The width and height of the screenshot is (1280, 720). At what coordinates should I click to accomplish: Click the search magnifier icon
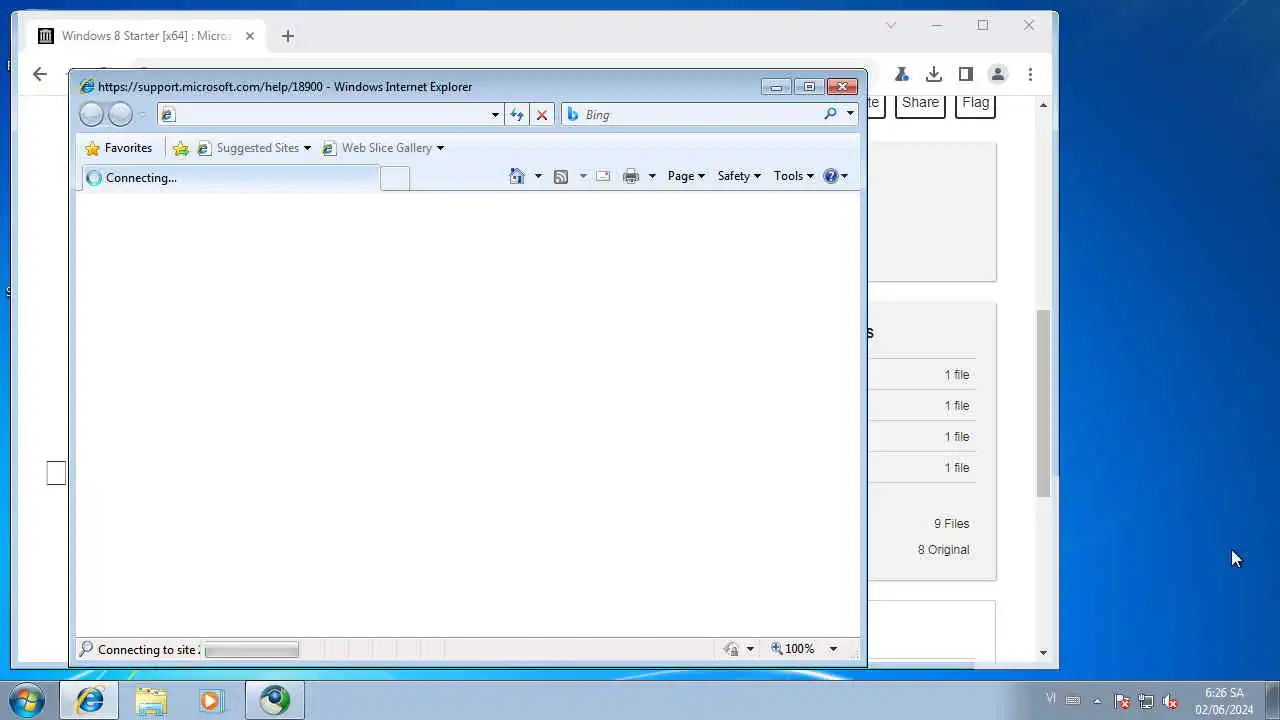click(x=830, y=114)
